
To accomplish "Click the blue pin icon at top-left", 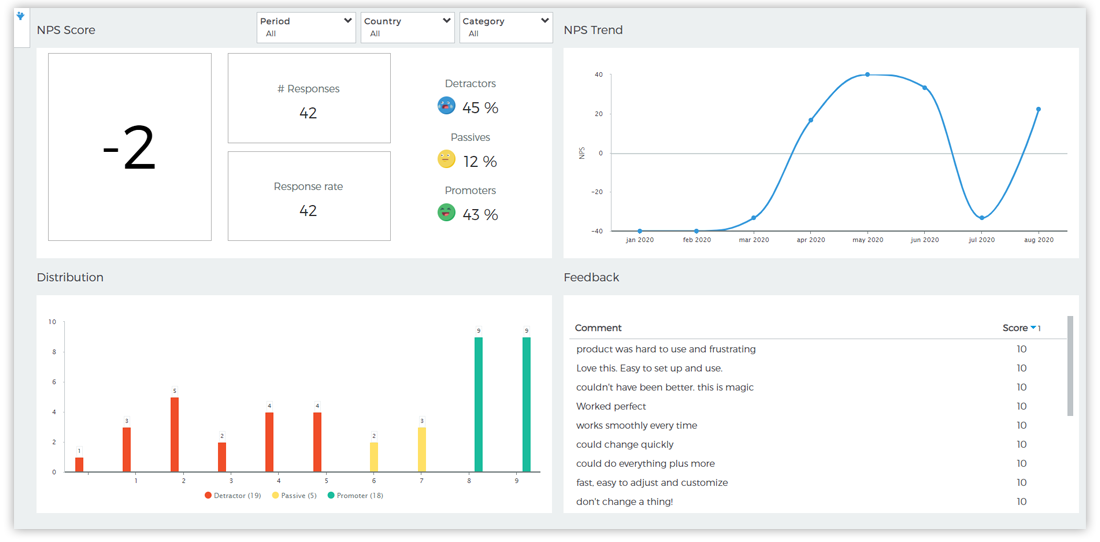I will point(20,16).
